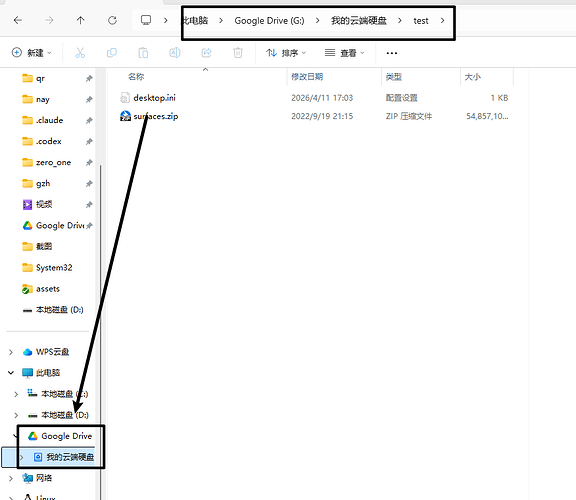Image resolution: width=576 pixels, height=500 pixels.
Task: Open the qr pinned folder
Action: 40,78
